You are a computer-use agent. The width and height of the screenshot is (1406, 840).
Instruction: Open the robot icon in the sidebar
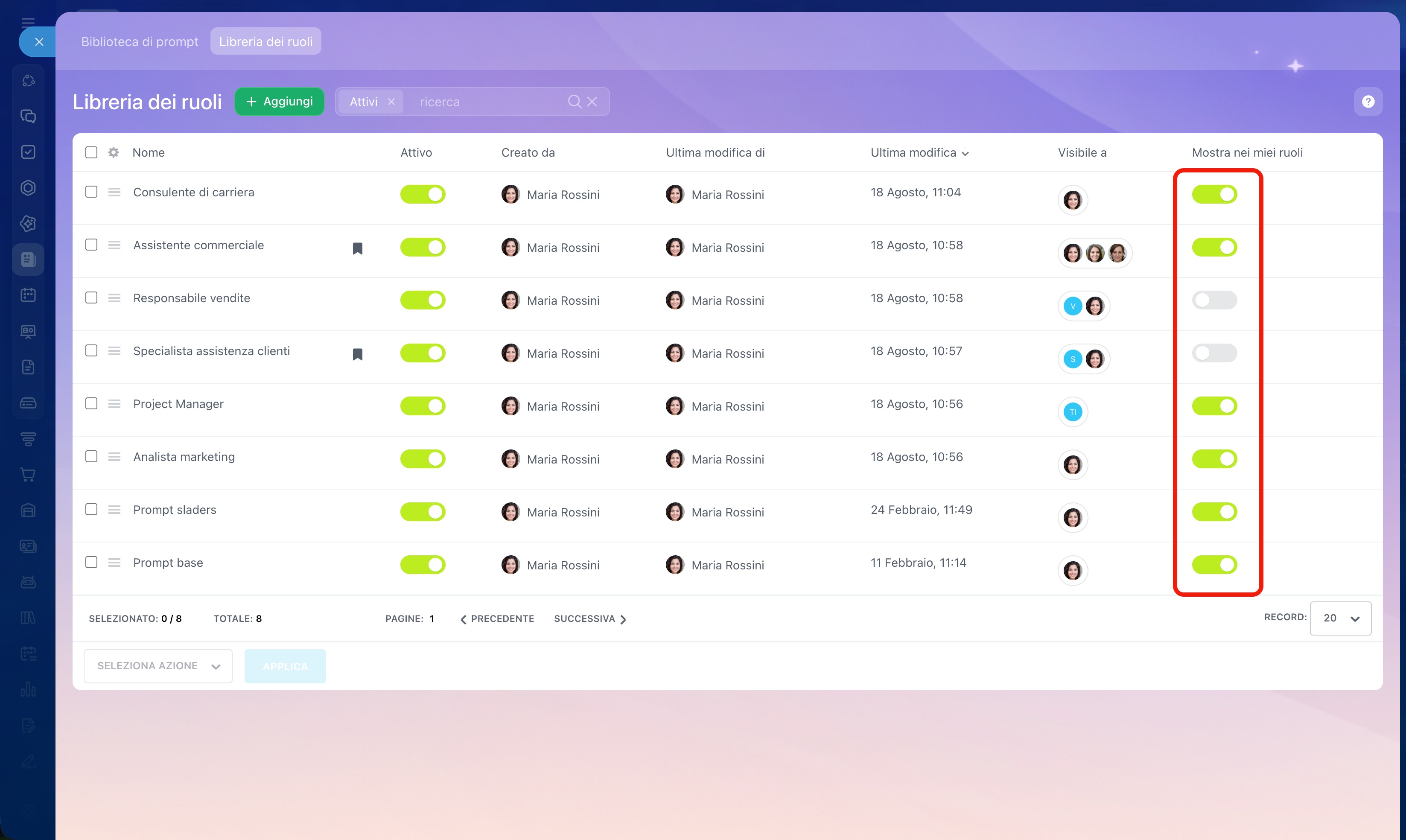coord(28,582)
